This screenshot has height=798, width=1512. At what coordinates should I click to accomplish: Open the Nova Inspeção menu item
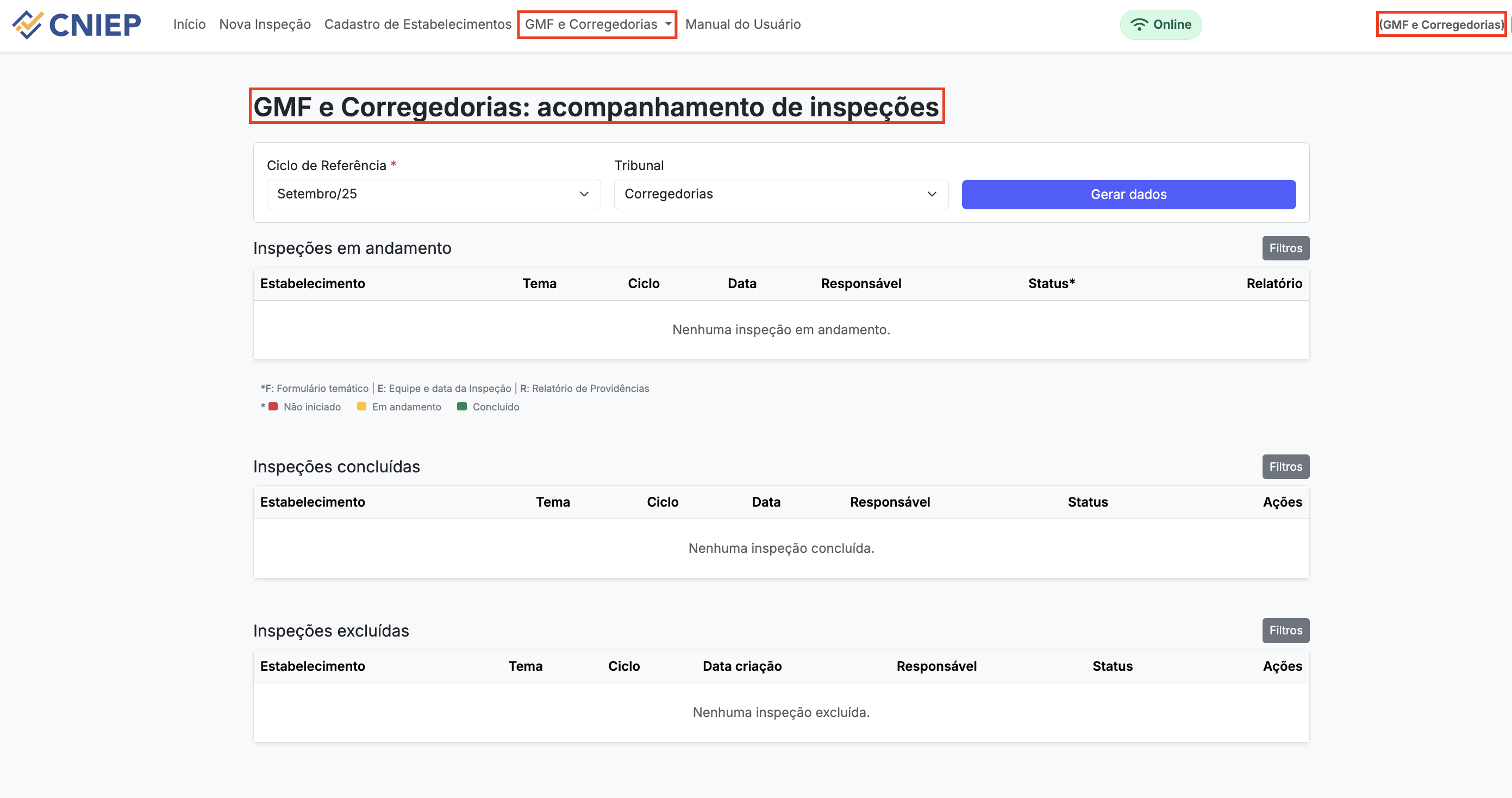265,24
